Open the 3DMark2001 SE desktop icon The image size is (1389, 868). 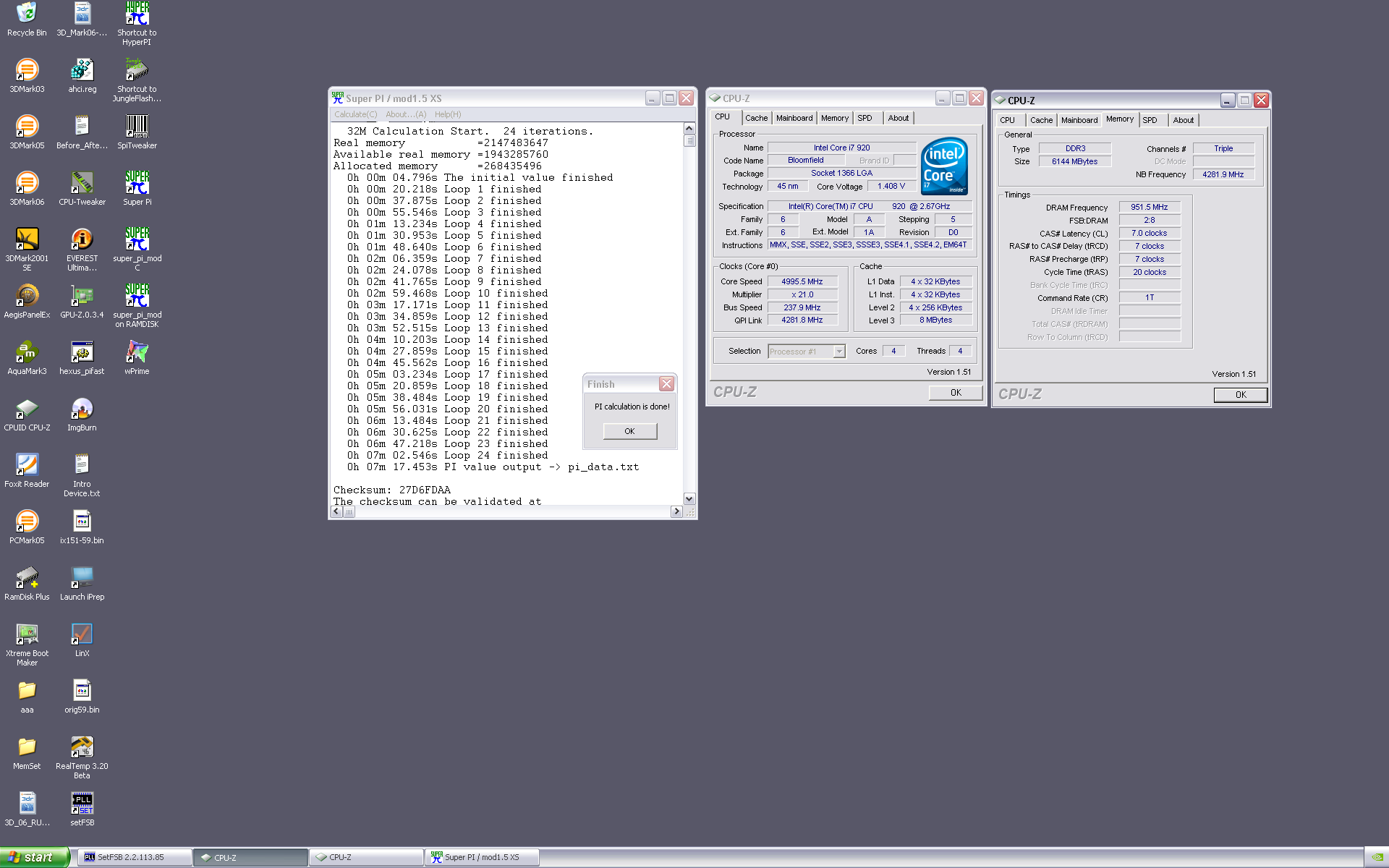point(27,249)
